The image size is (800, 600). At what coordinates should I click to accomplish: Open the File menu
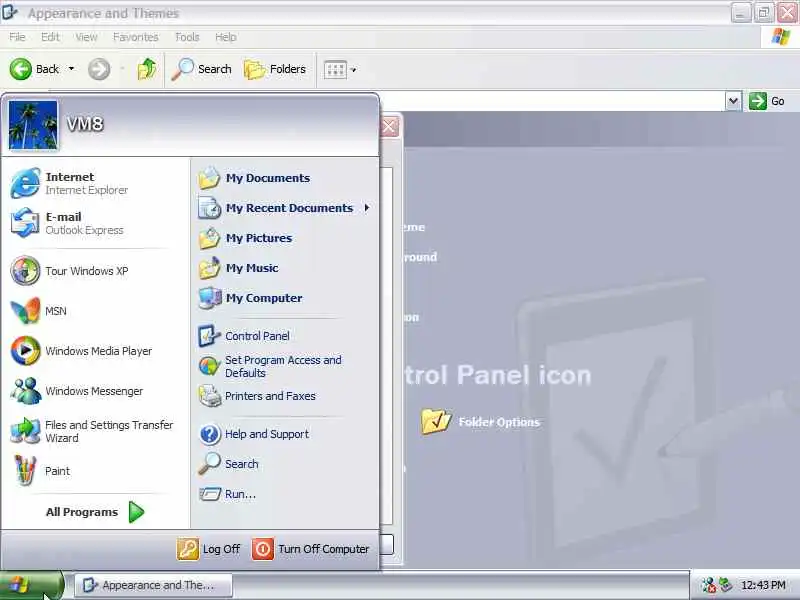[17, 37]
